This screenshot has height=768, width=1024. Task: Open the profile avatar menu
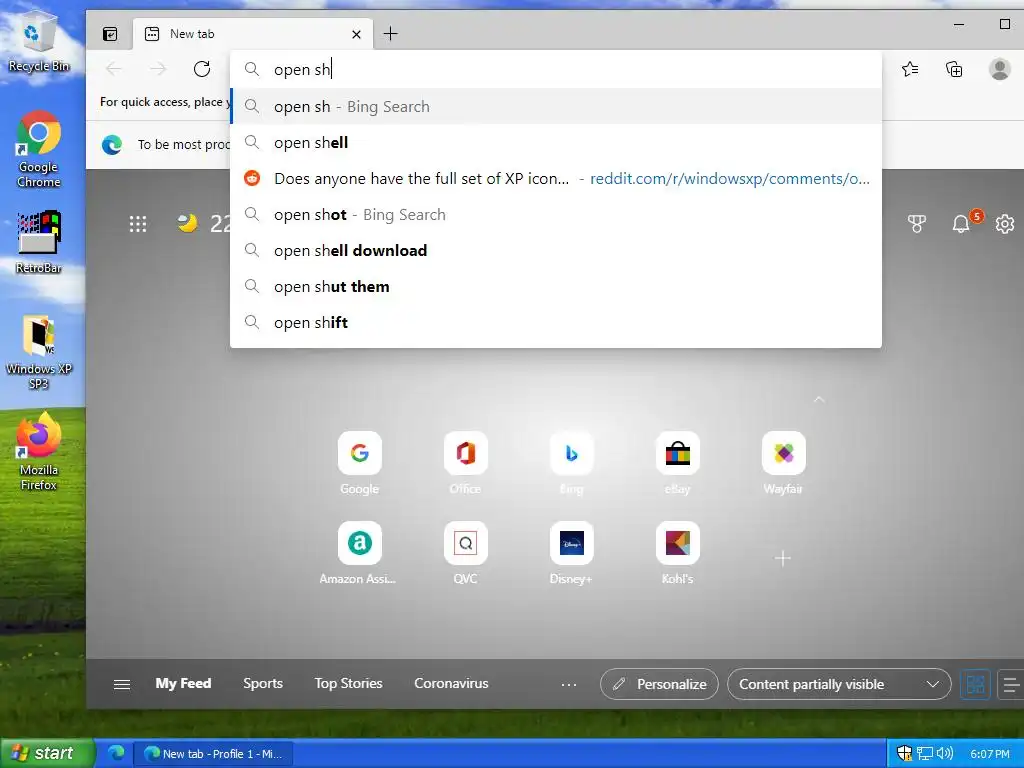[x=999, y=69]
